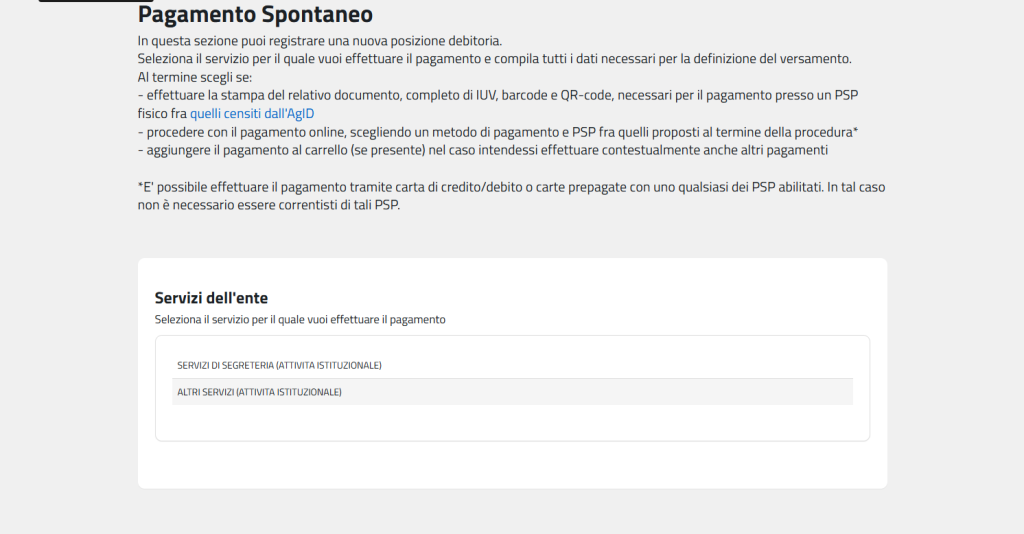Click the 'Al termine scegli se:' line
The image size is (1024, 534).
(194, 77)
